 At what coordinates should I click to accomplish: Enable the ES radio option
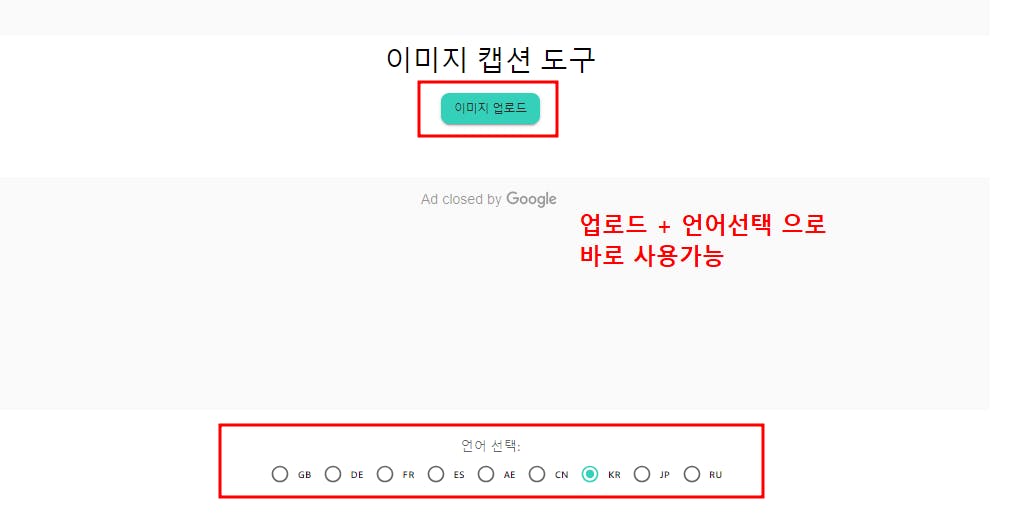(436, 474)
